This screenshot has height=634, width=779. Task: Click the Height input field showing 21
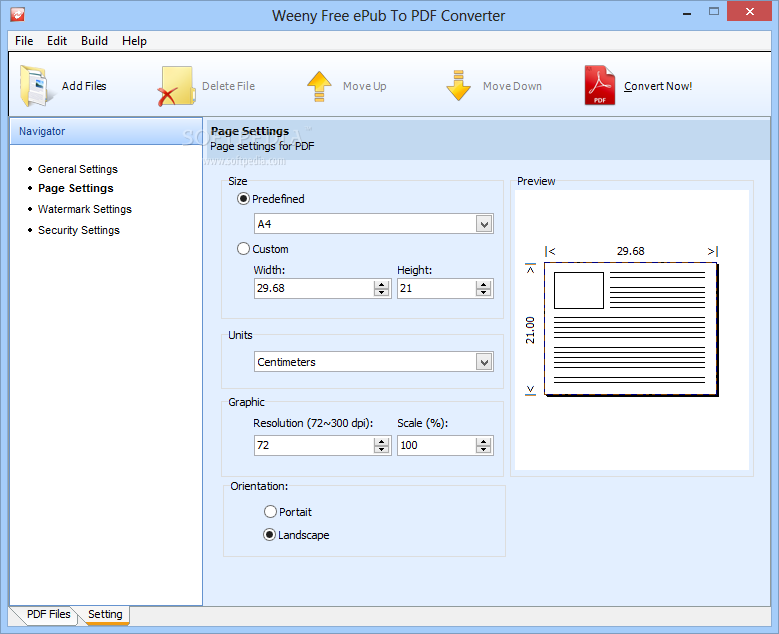(436, 288)
